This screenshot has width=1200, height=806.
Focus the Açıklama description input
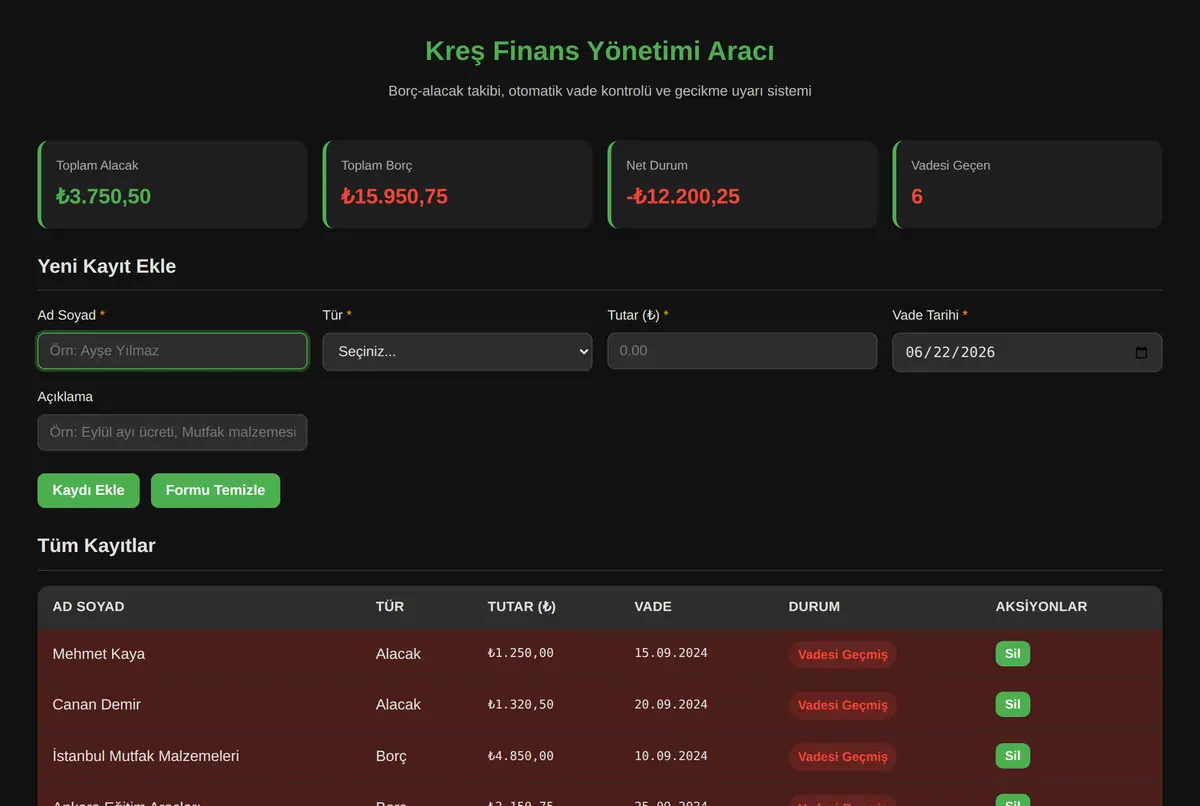tap(172, 432)
